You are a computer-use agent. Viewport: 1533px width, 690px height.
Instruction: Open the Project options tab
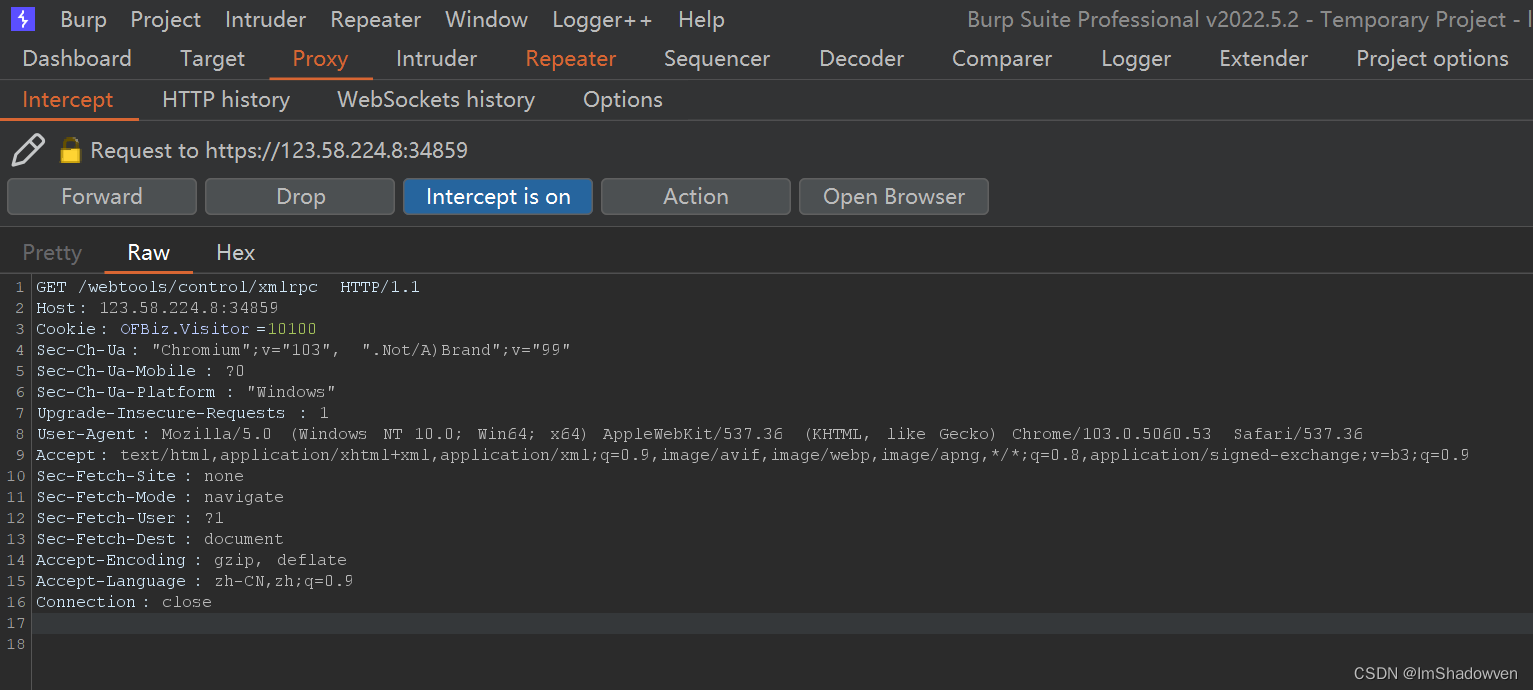(1432, 59)
